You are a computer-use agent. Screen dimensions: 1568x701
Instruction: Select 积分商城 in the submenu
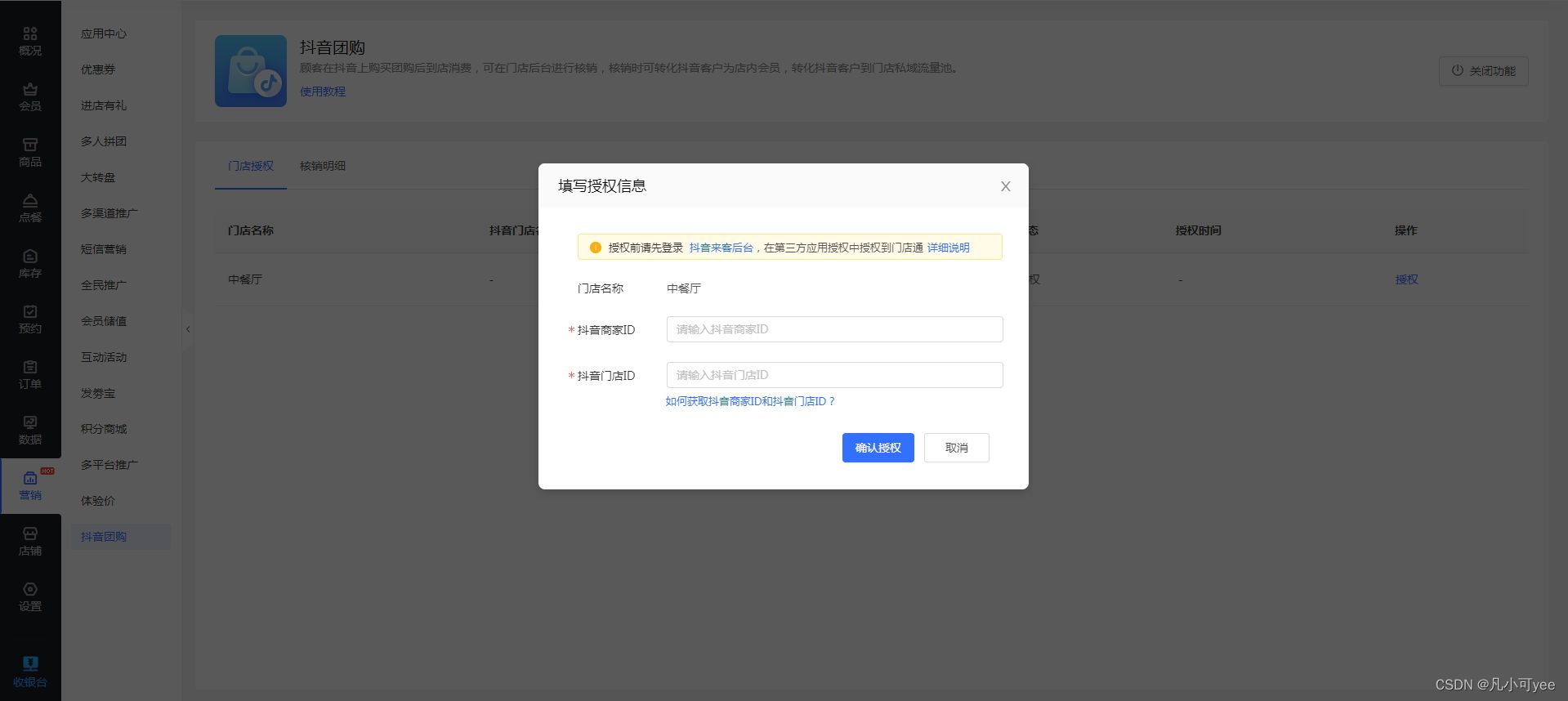(x=104, y=429)
